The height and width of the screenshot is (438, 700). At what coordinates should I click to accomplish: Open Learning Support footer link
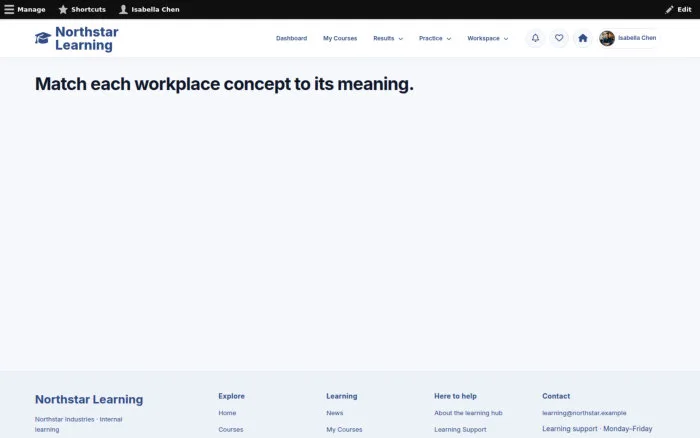click(460, 430)
